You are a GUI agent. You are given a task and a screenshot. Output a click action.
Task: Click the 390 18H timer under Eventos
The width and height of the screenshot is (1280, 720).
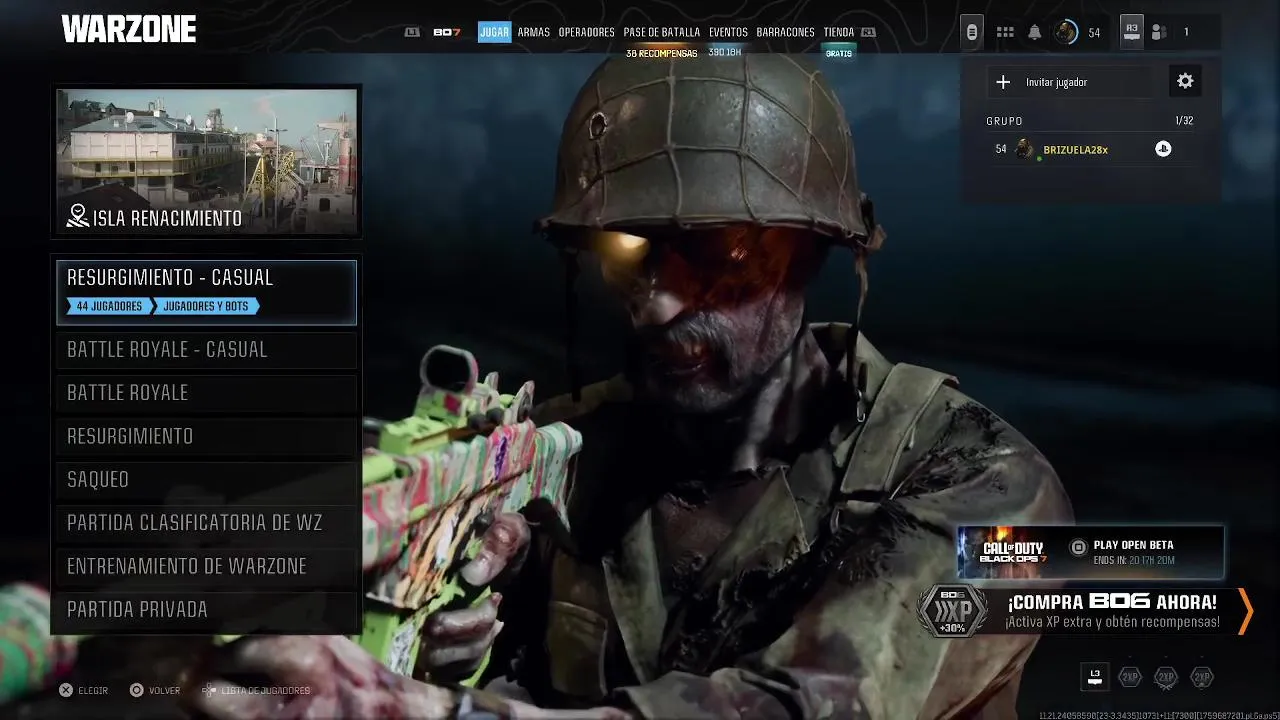(724, 52)
